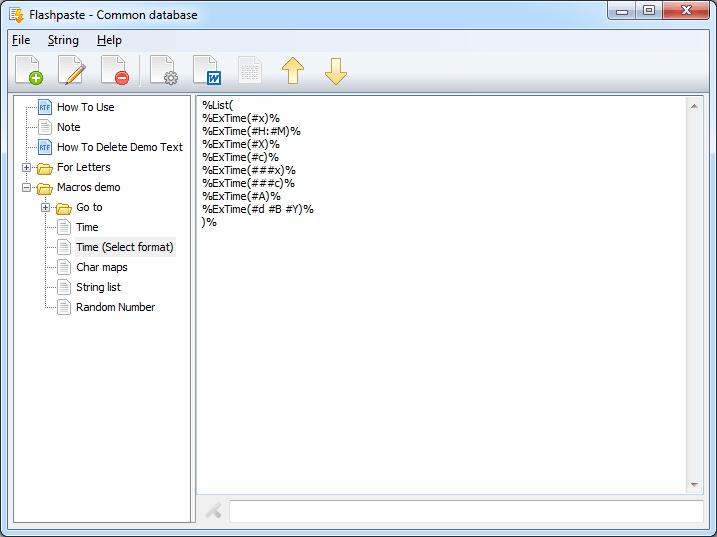Click the Word document export icon
The height and width of the screenshot is (537, 717).
point(207,70)
